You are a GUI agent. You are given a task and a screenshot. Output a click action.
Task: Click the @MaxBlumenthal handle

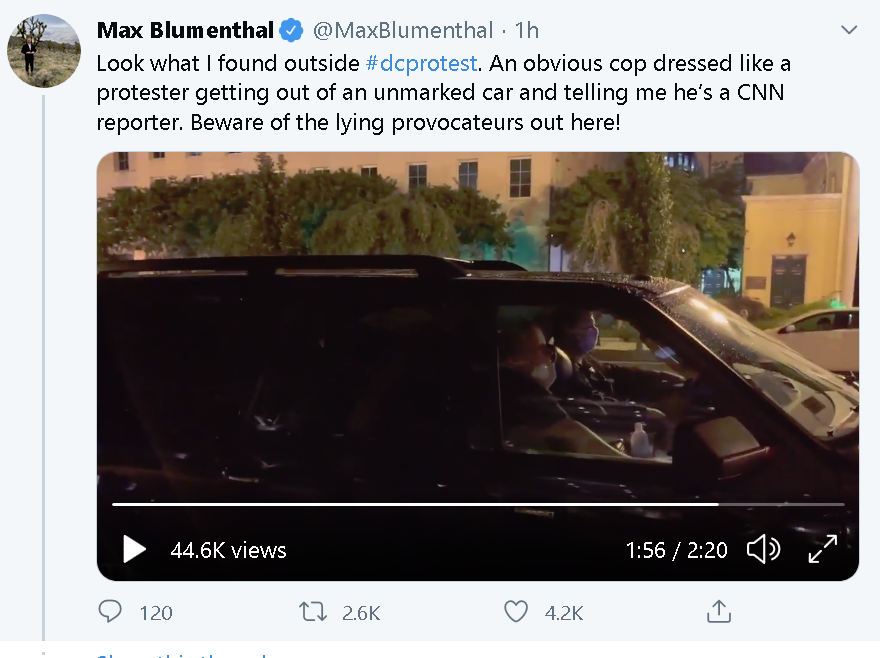point(403,30)
